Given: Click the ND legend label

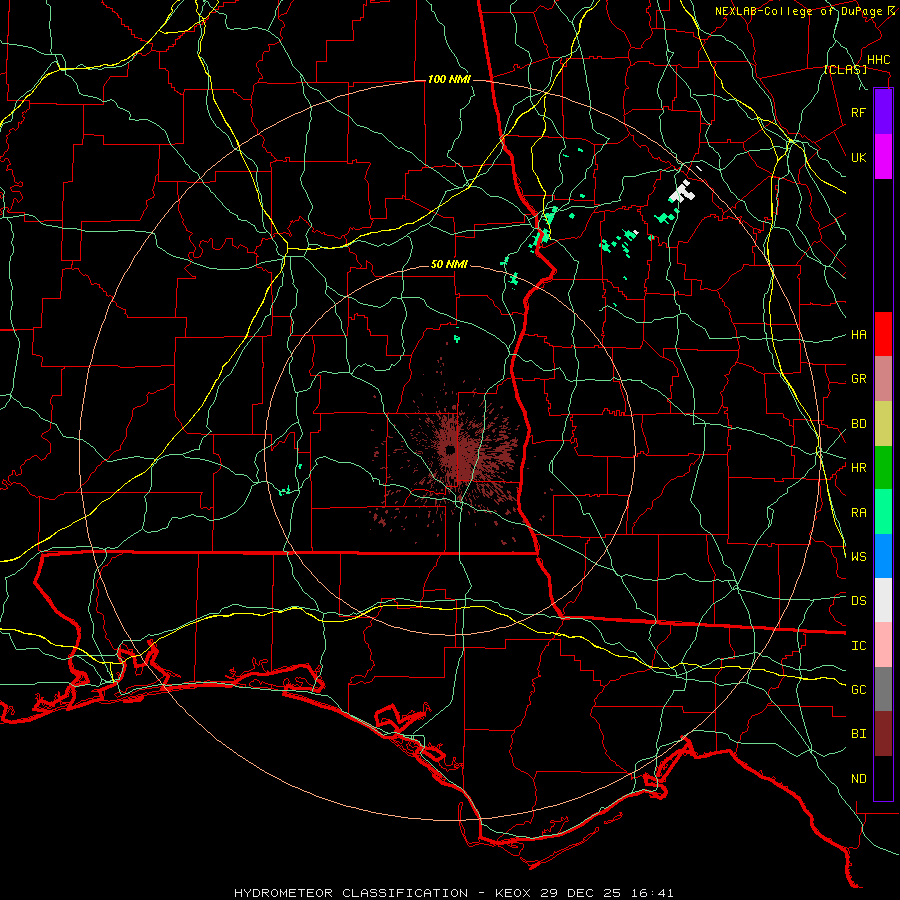Looking at the screenshot, I should pos(858,779).
